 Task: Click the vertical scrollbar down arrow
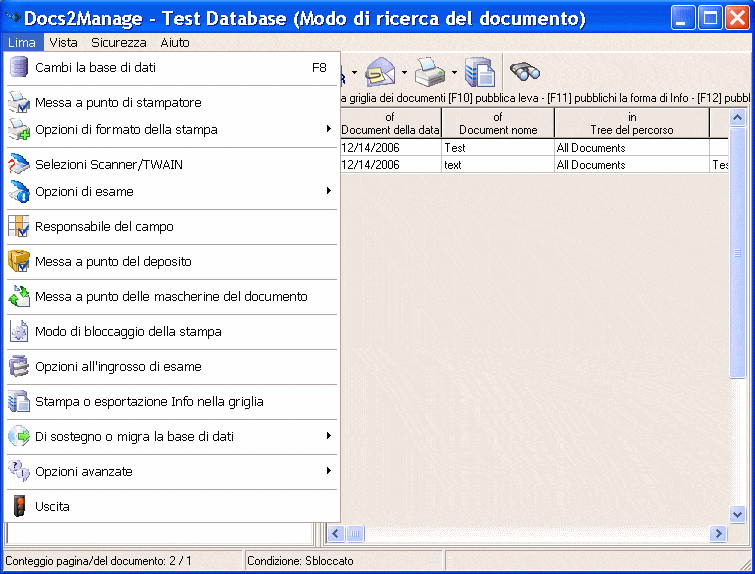[737, 514]
